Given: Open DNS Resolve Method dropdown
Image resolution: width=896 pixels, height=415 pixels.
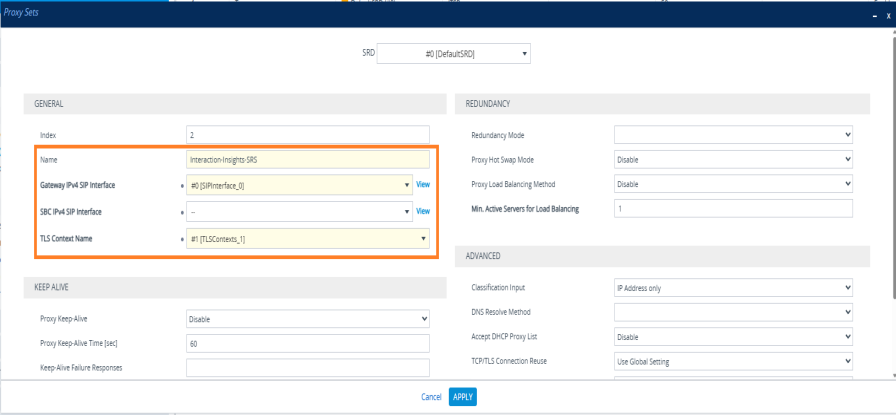Looking at the screenshot, I should [732, 312].
